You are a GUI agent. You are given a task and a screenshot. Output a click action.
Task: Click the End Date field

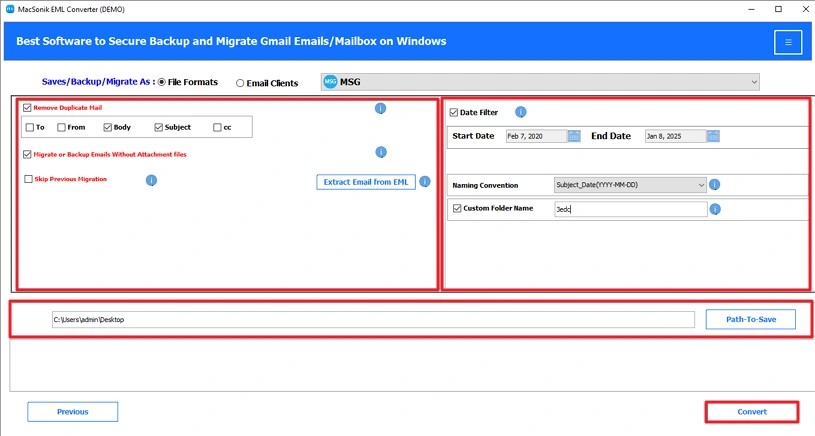point(675,136)
